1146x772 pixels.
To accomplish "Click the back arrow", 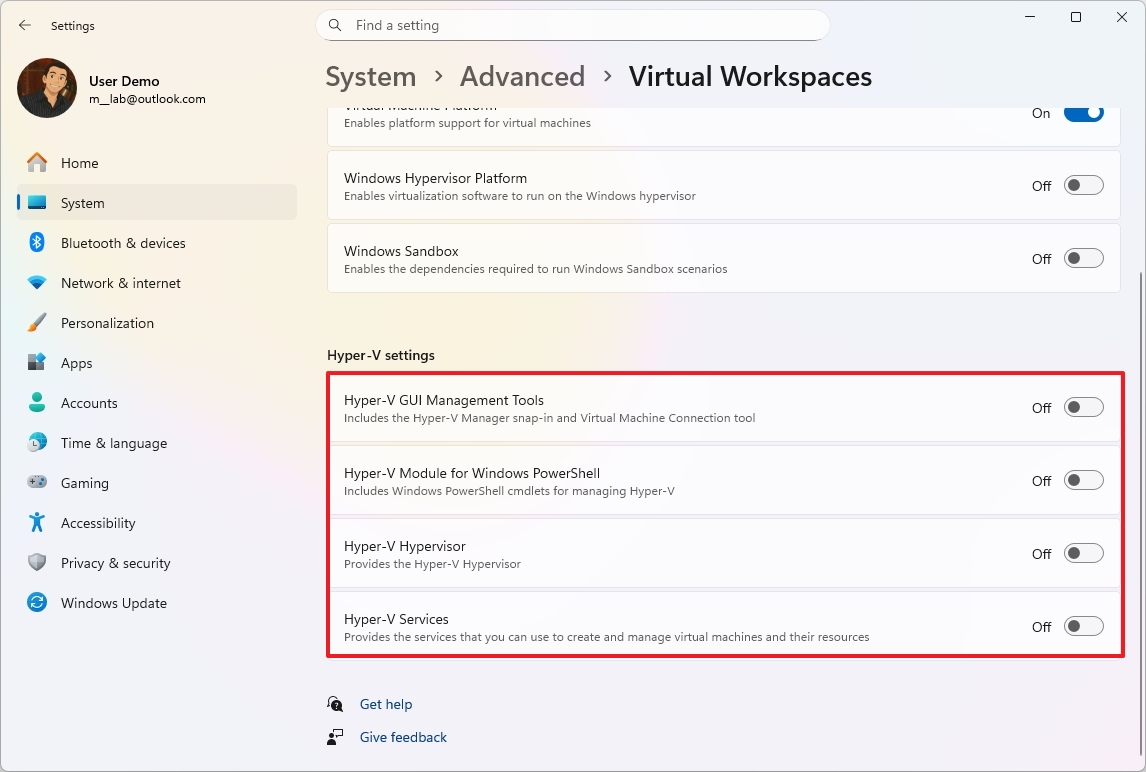I will tap(24, 25).
